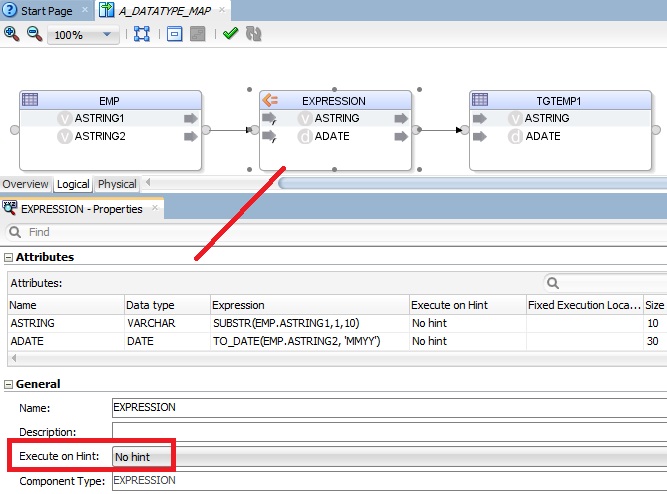The height and width of the screenshot is (494, 667).
Task: Click the gray refresh arrows icon
Action: point(254,34)
